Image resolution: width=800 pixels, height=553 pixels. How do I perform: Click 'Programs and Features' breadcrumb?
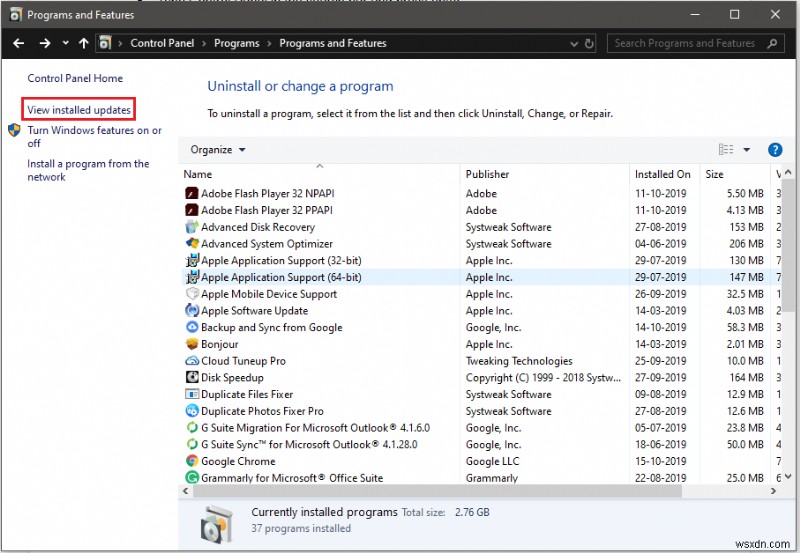pos(333,43)
